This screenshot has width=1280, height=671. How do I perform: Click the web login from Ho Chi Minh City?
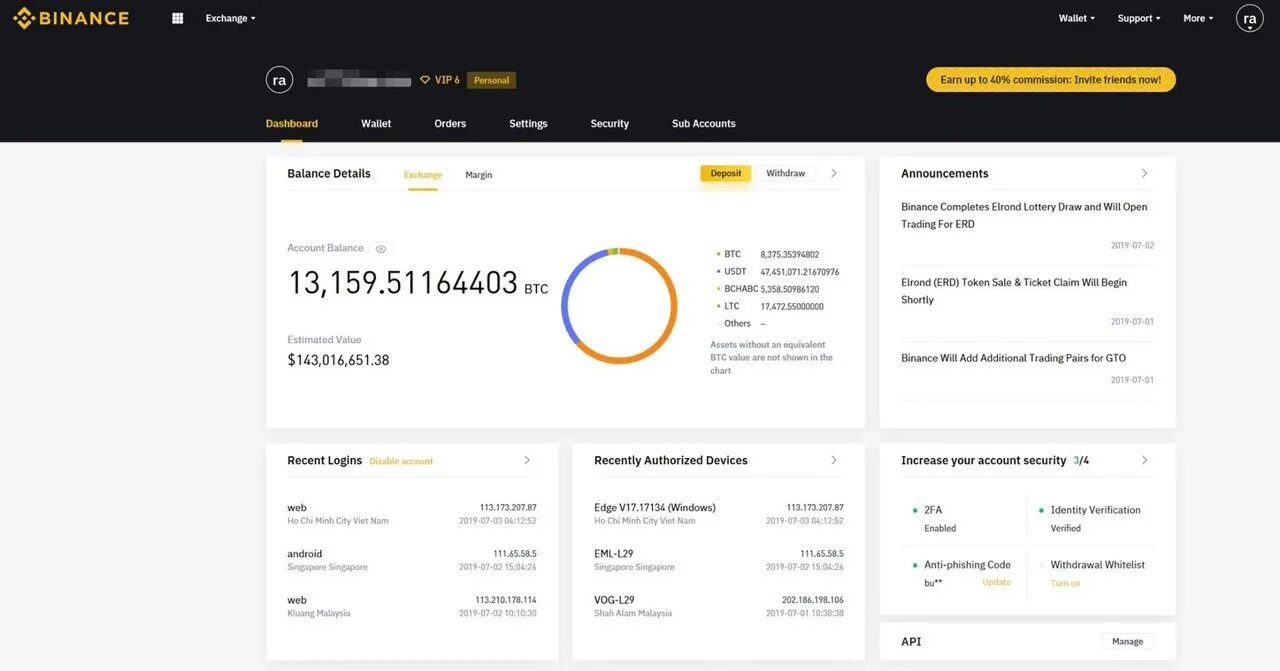(412, 514)
